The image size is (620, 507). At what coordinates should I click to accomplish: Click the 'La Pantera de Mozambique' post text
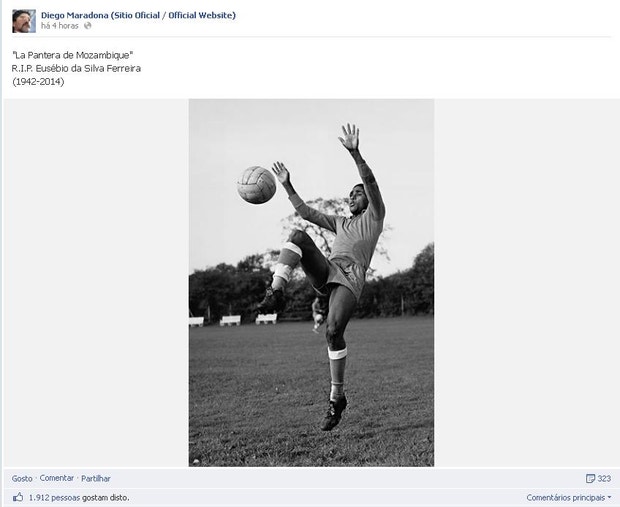tap(72, 53)
